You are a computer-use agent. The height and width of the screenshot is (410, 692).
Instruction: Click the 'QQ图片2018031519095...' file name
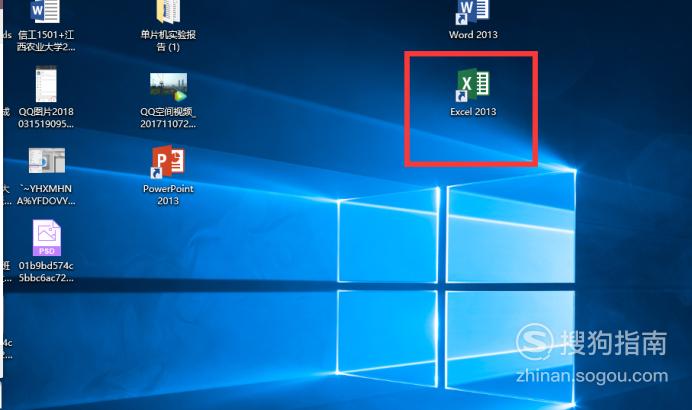[46, 118]
